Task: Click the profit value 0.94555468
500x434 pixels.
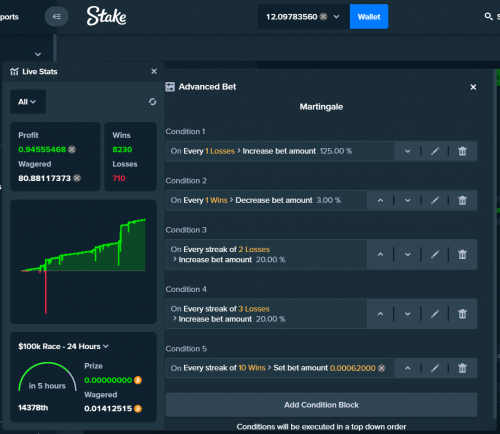Action: [x=42, y=149]
